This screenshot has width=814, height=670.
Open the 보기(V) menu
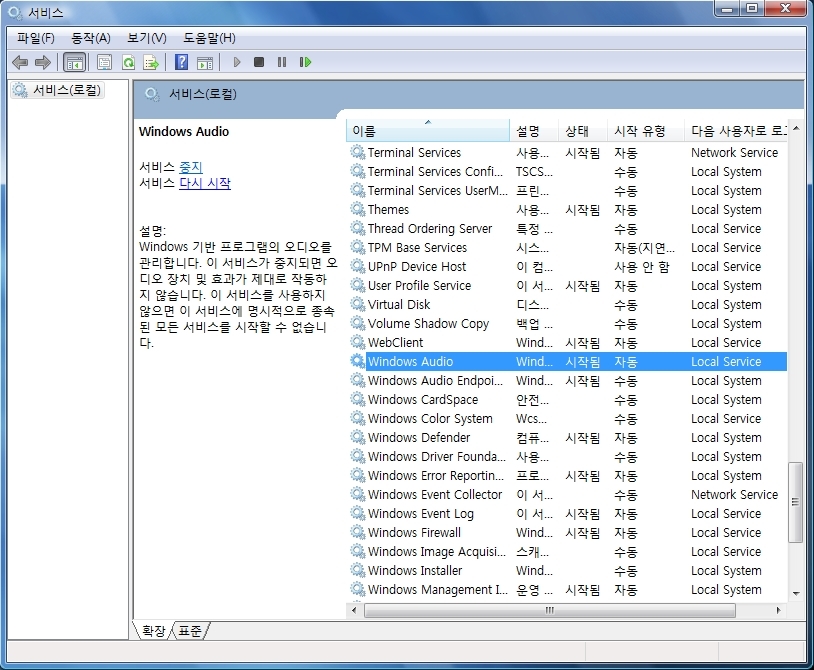(146, 38)
